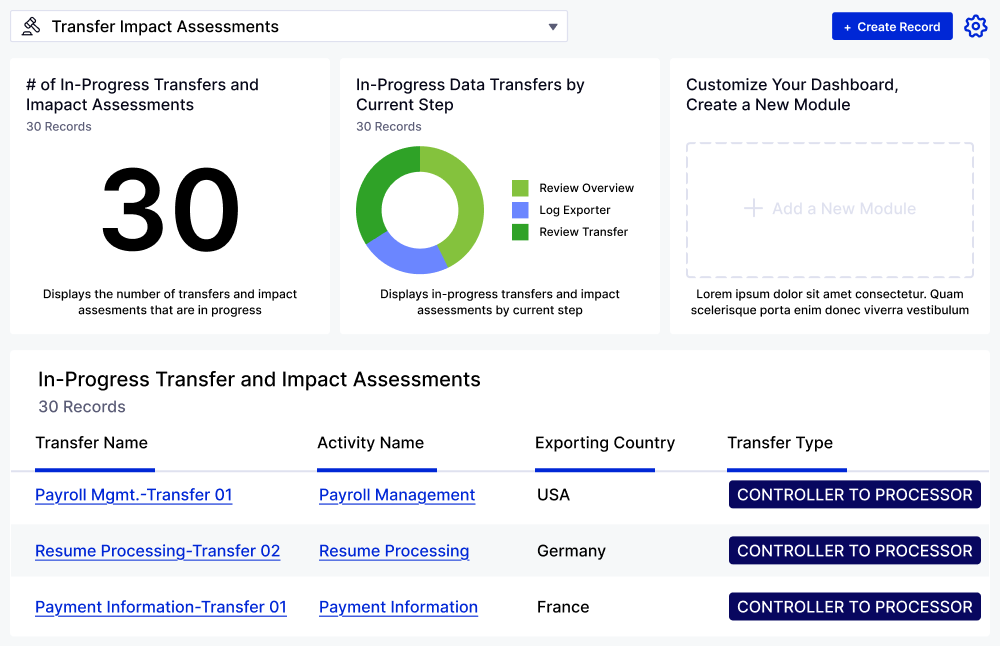Sort by Exporting Country column header
The height and width of the screenshot is (646, 1002).
coord(605,443)
